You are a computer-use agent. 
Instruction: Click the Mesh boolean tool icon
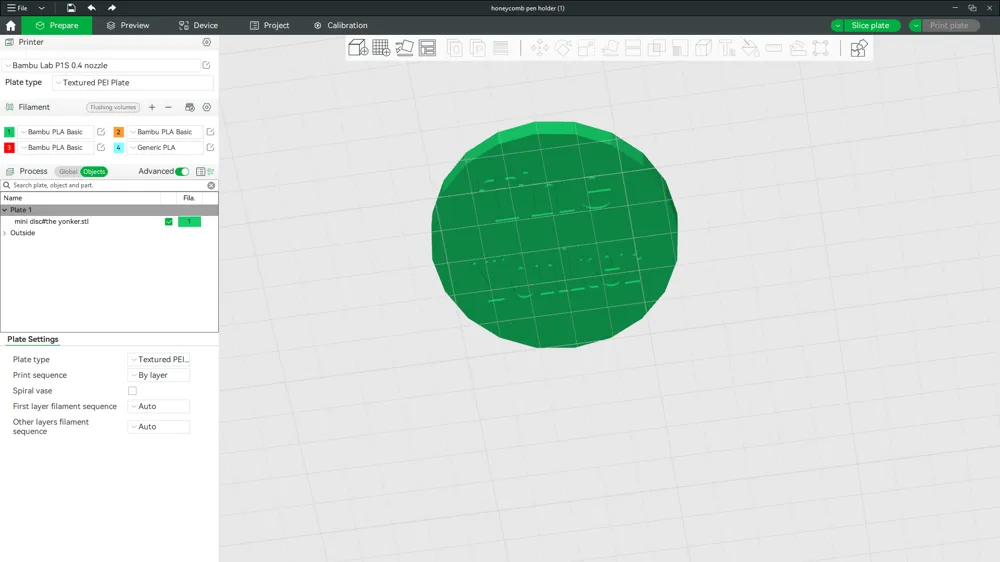pyautogui.click(x=656, y=48)
